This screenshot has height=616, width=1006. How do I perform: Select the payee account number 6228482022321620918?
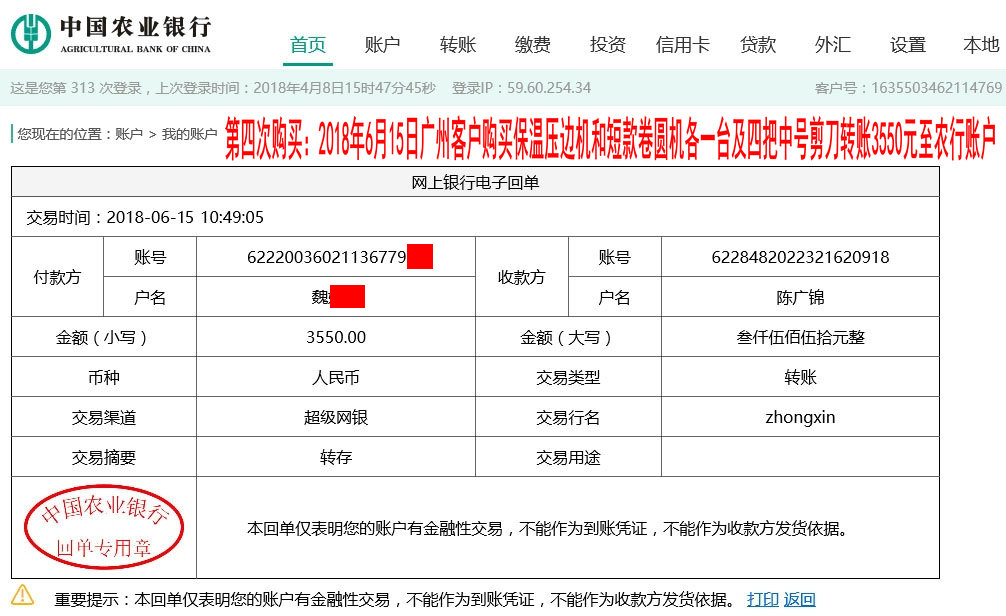800,256
